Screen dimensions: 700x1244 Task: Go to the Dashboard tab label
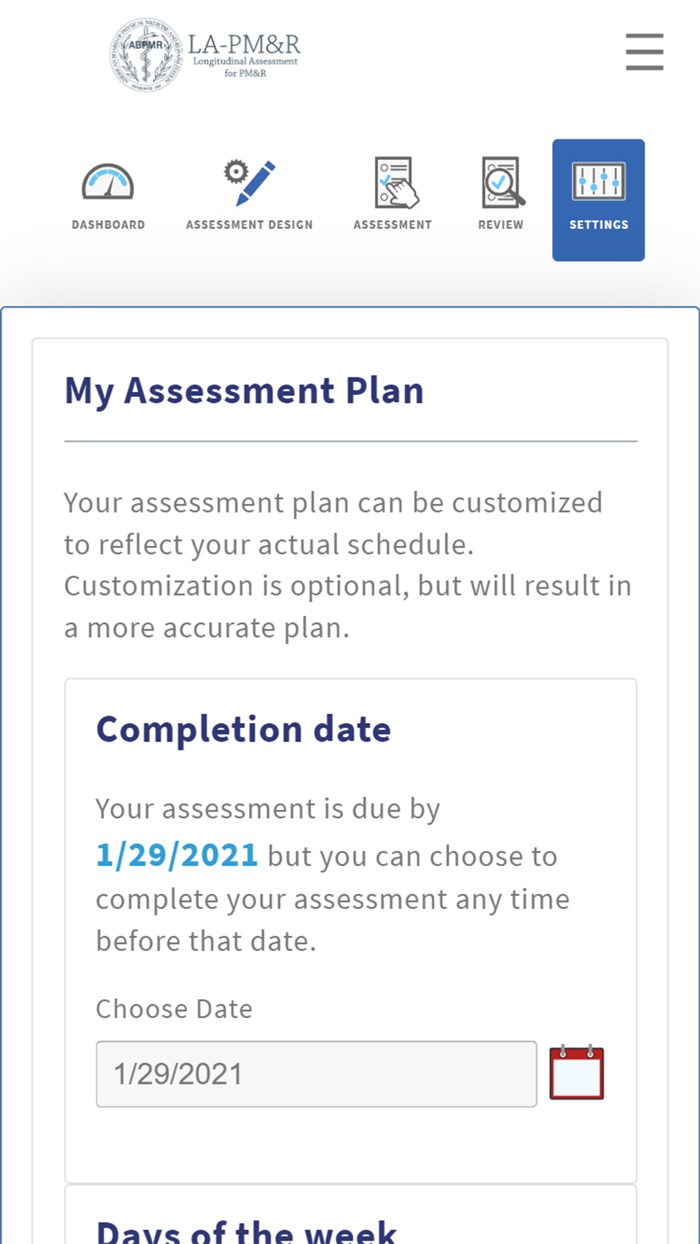[108, 225]
